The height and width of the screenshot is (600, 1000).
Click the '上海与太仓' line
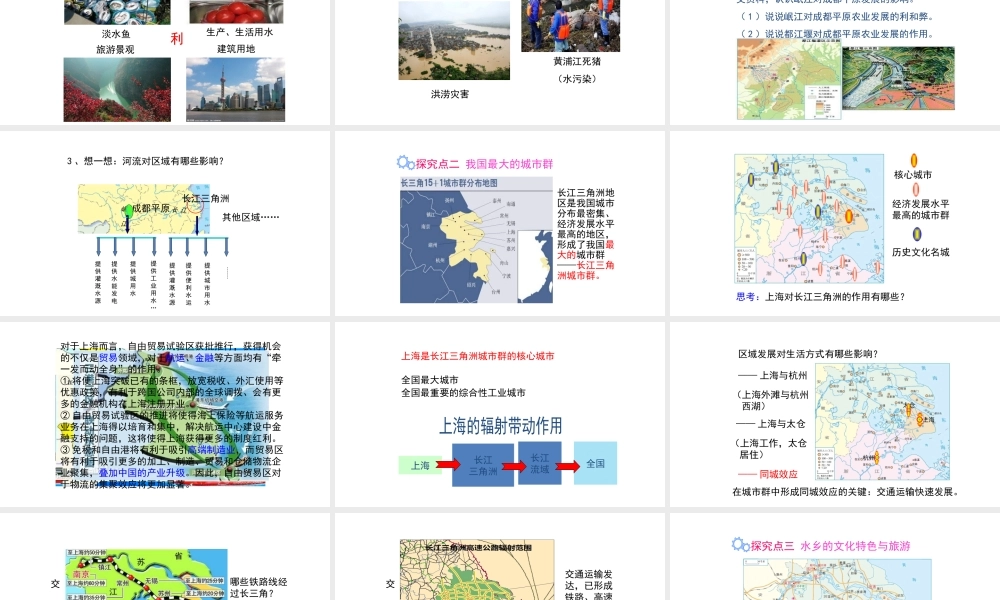pyautogui.click(x=781, y=424)
